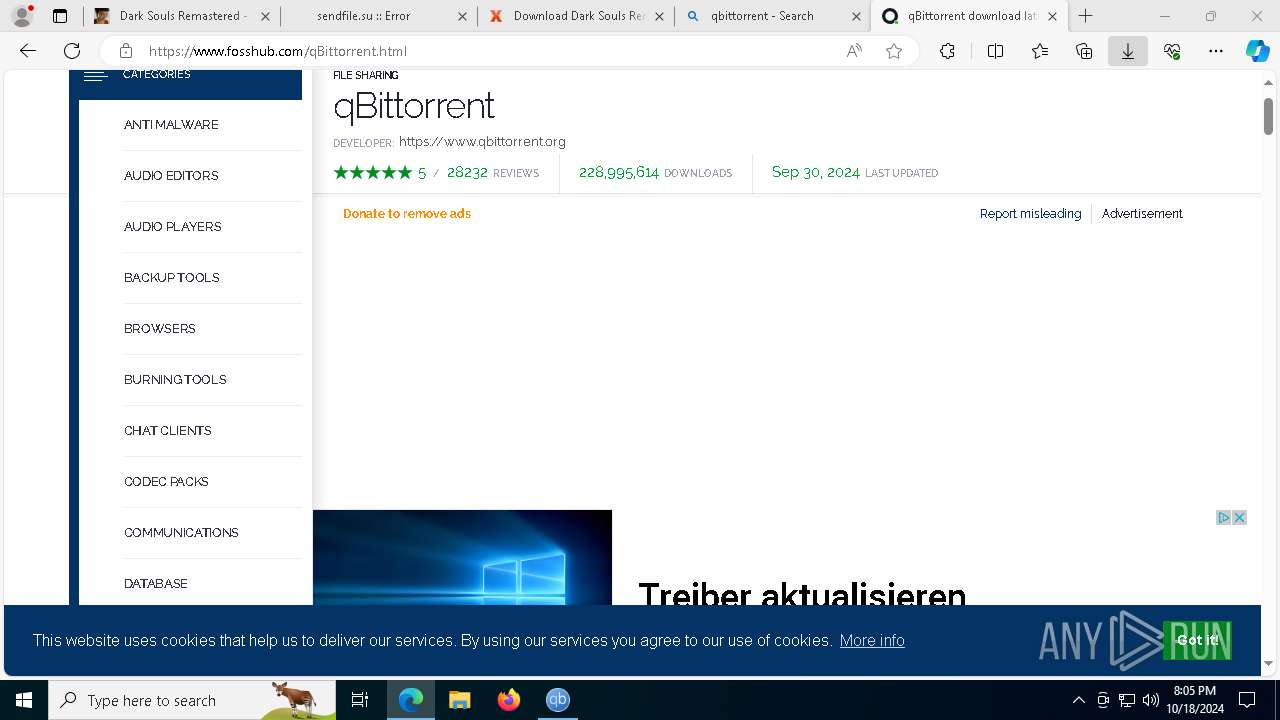Click the Treiber aktualisieren ad headline

click(x=802, y=594)
